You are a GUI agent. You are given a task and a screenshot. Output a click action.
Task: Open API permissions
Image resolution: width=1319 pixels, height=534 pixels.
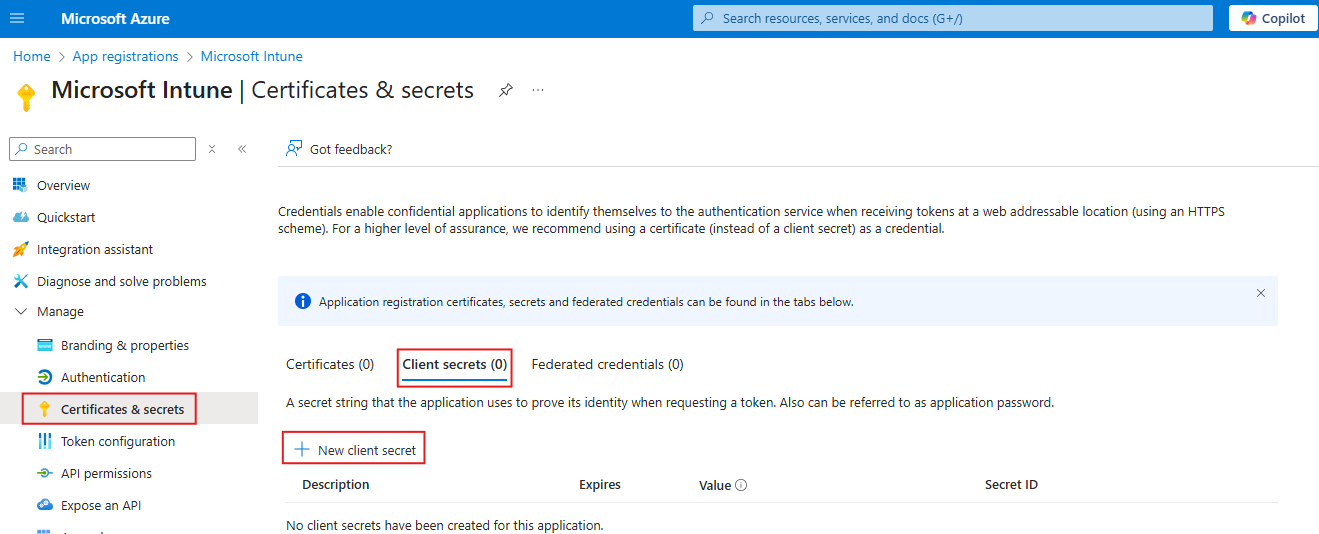(x=106, y=473)
